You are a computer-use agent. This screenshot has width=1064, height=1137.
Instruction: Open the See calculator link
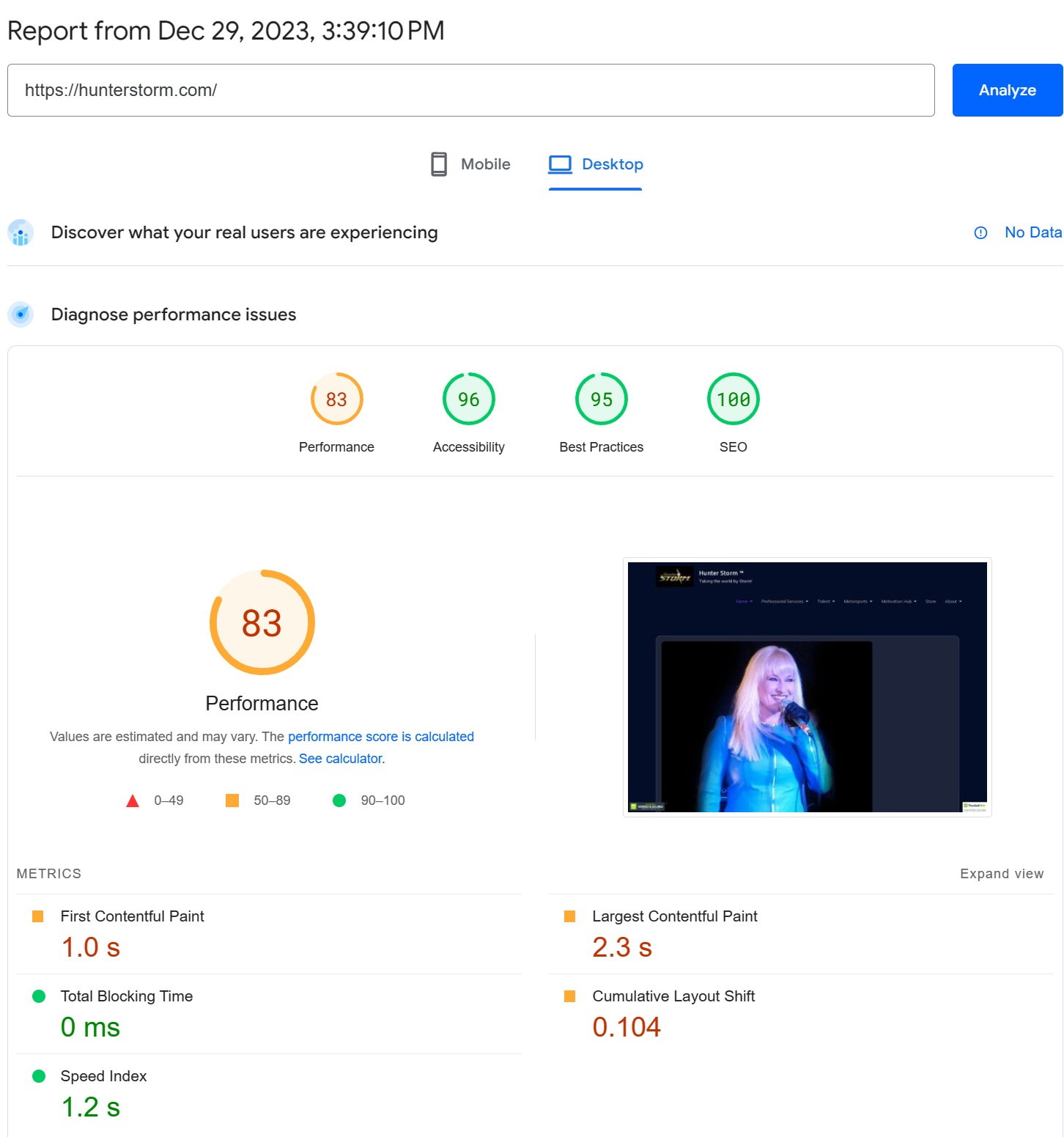tap(341, 759)
